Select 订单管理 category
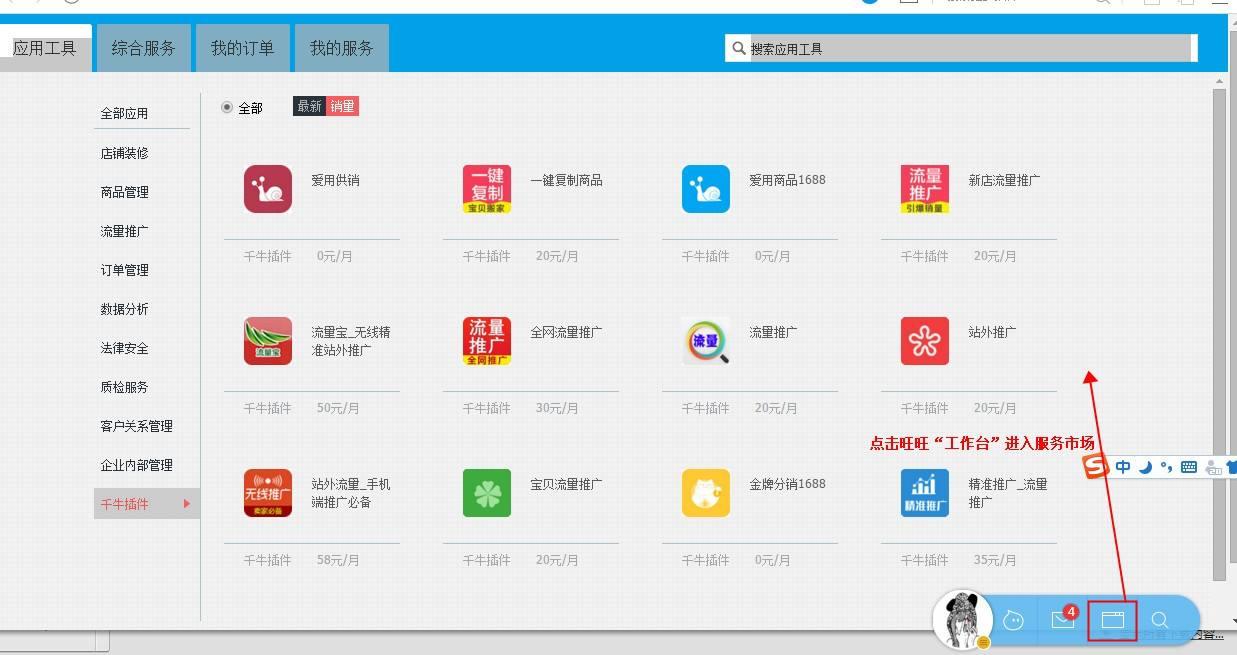The image size is (1237, 655). tap(124, 270)
